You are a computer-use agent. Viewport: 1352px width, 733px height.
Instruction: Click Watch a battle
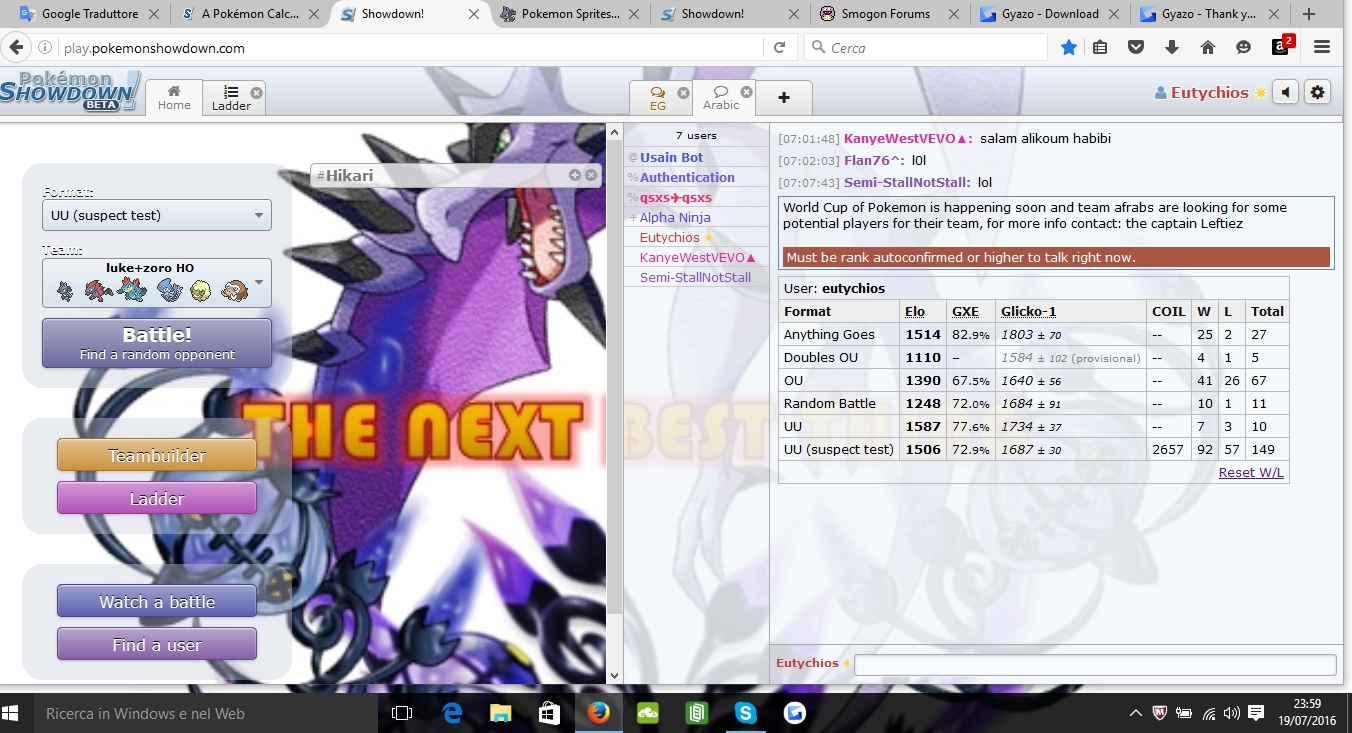click(x=157, y=601)
